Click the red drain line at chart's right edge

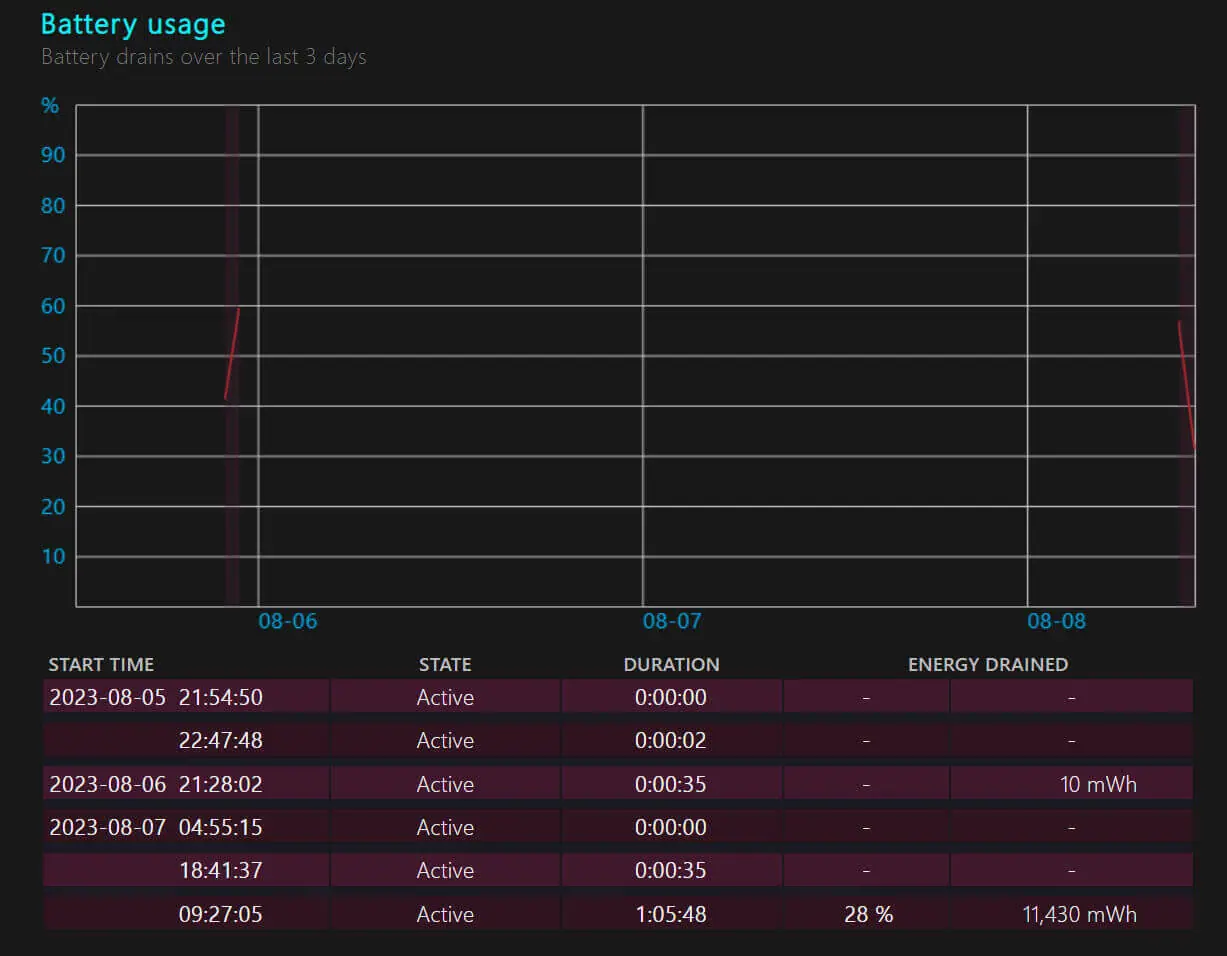[1187, 384]
